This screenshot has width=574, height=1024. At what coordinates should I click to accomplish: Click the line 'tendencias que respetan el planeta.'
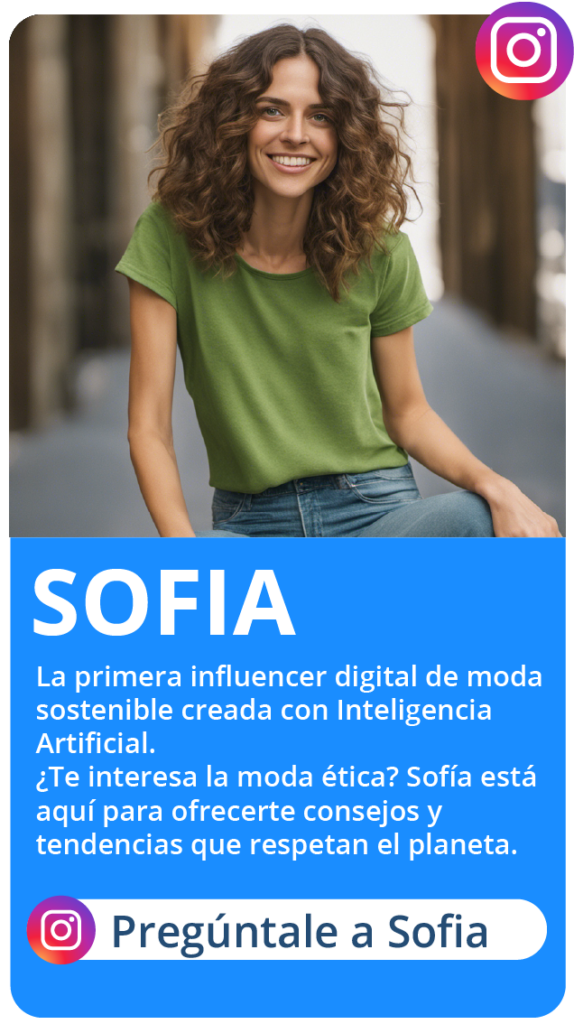click(x=277, y=846)
